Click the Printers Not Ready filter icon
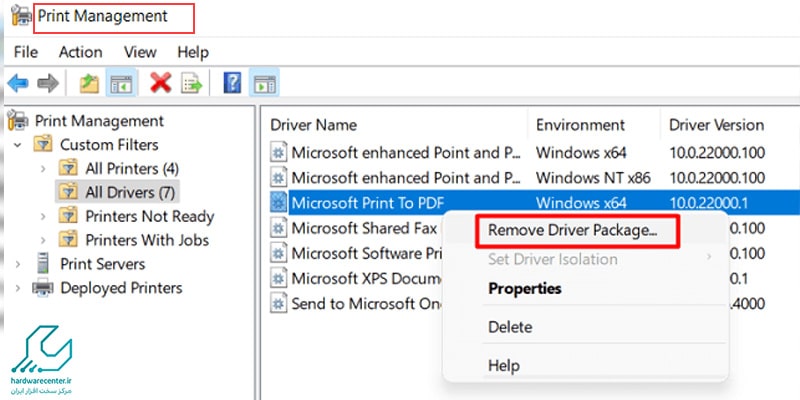This screenshot has height=400, width=800. (x=68, y=216)
